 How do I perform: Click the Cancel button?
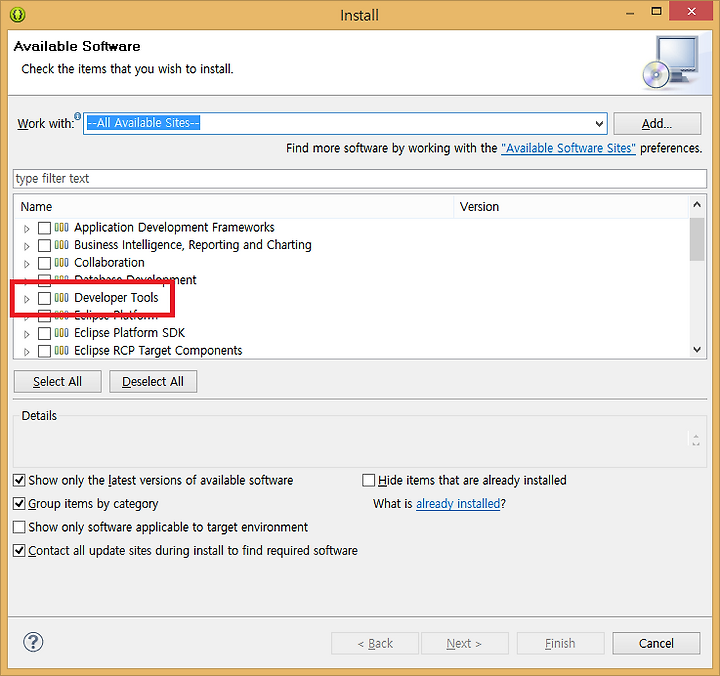[x=656, y=643]
